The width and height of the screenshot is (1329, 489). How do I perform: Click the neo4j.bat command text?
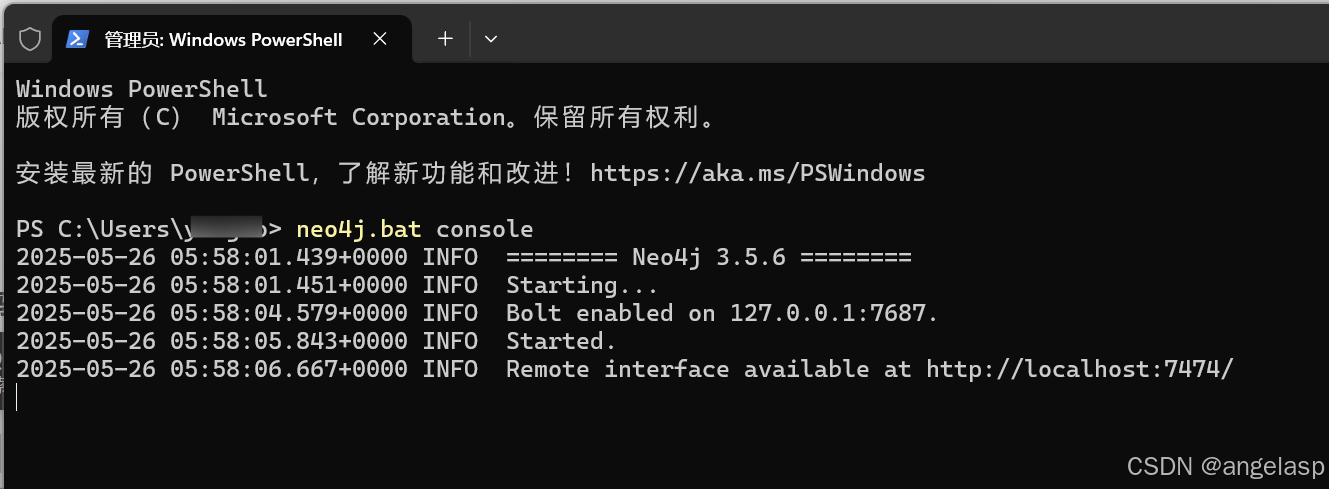click(358, 229)
